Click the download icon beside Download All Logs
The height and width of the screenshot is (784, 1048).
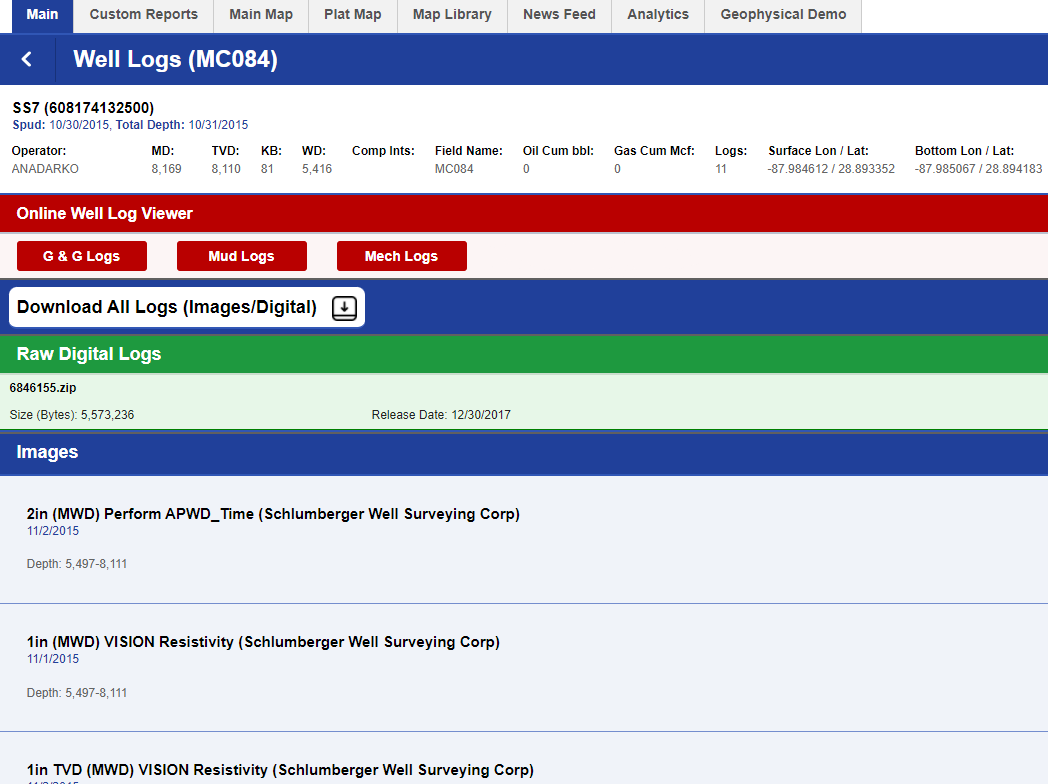point(344,308)
